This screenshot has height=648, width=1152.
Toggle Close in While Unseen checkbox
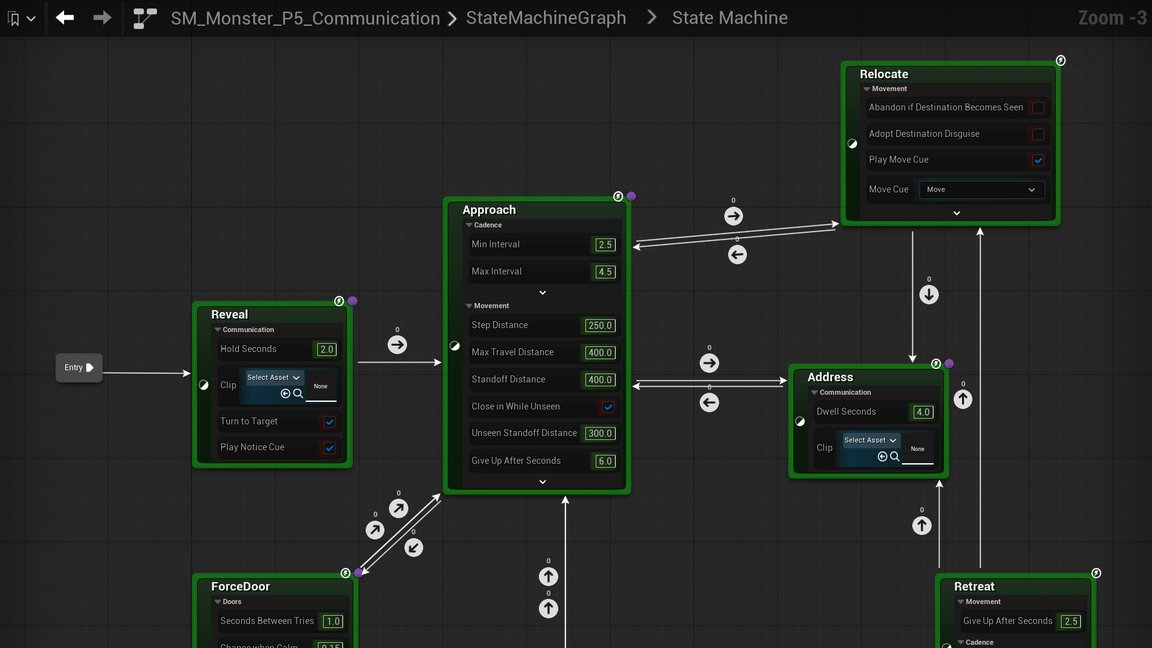pos(608,407)
